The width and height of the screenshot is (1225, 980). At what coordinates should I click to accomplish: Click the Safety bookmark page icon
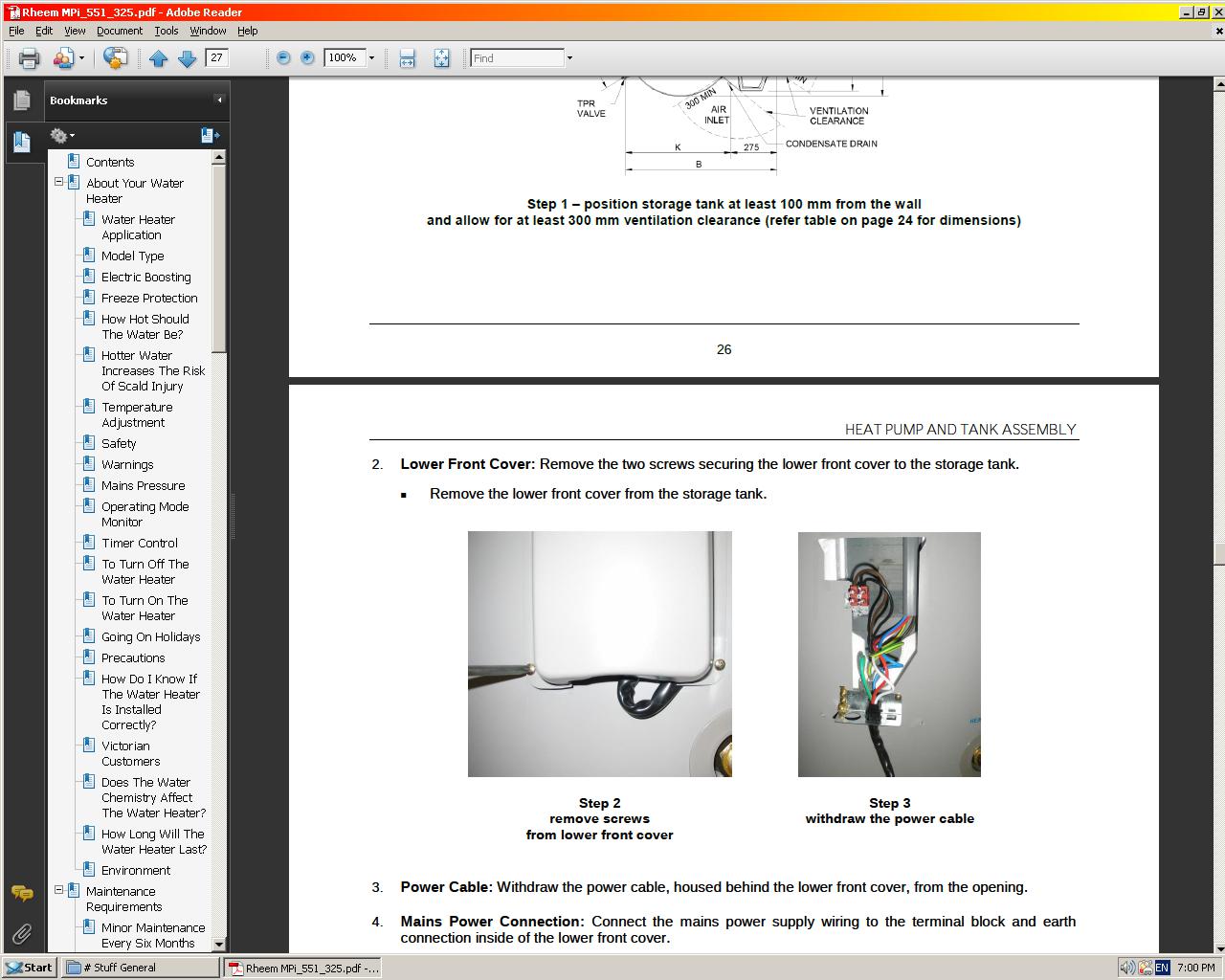pos(88,443)
